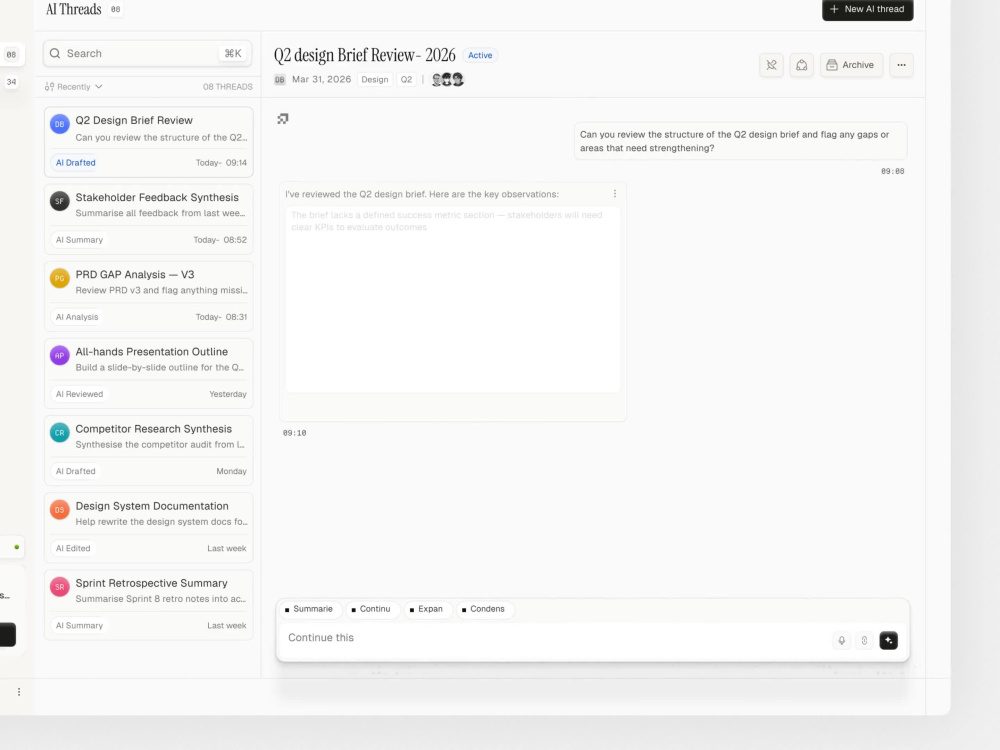
Task: Select the Design tag in the thread header
Action: (x=374, y=80)
